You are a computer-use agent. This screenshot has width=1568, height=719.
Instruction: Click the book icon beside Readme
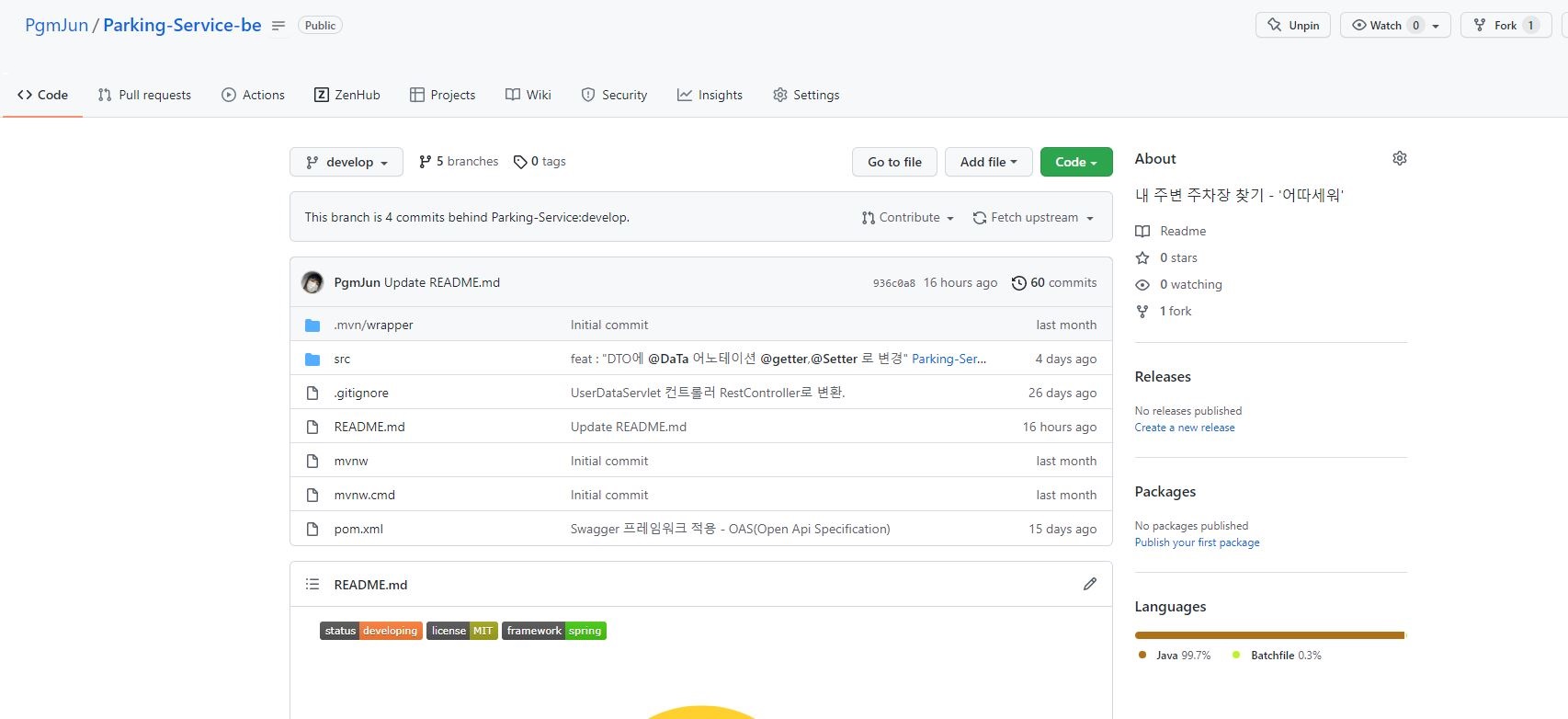1142,231
